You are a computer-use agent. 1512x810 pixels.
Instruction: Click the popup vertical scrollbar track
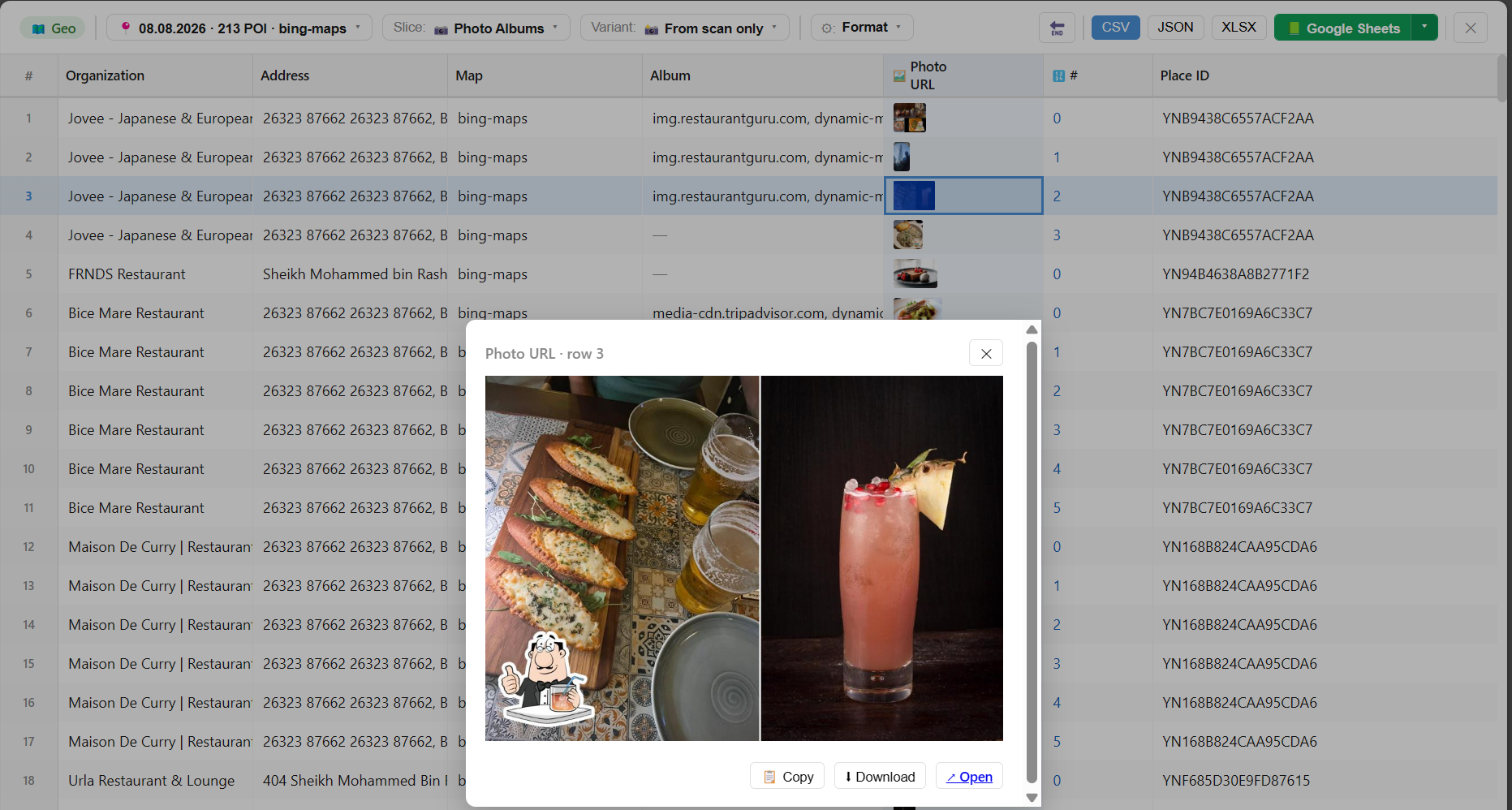pos(1032,563)
